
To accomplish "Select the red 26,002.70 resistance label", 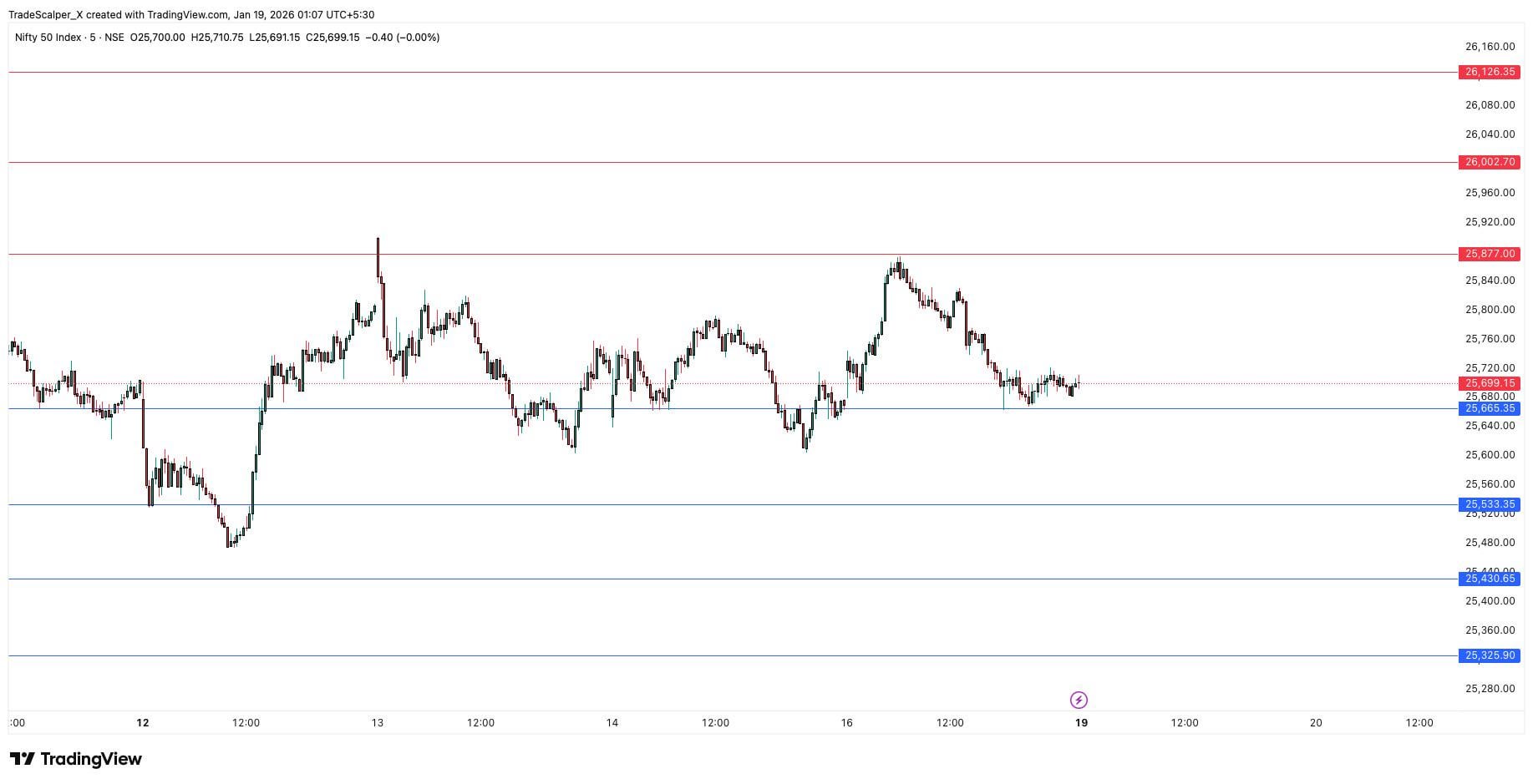I will click(x=1489, y=162).
